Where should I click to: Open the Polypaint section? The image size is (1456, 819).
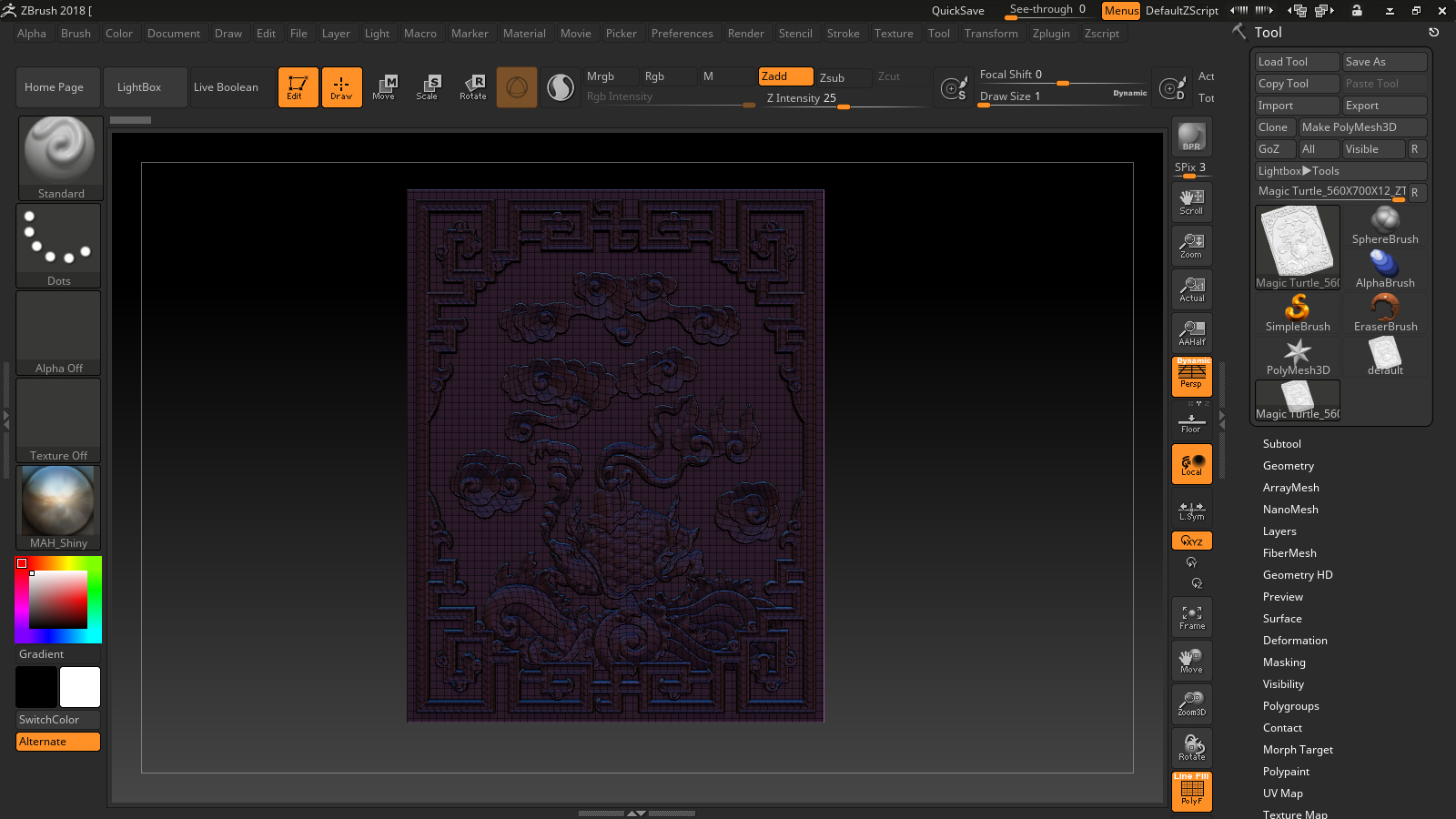point(1285,771)
